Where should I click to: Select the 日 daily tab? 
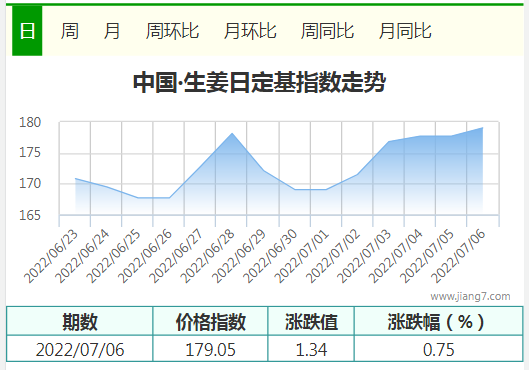pyautogui.click(x=27, y=31)
